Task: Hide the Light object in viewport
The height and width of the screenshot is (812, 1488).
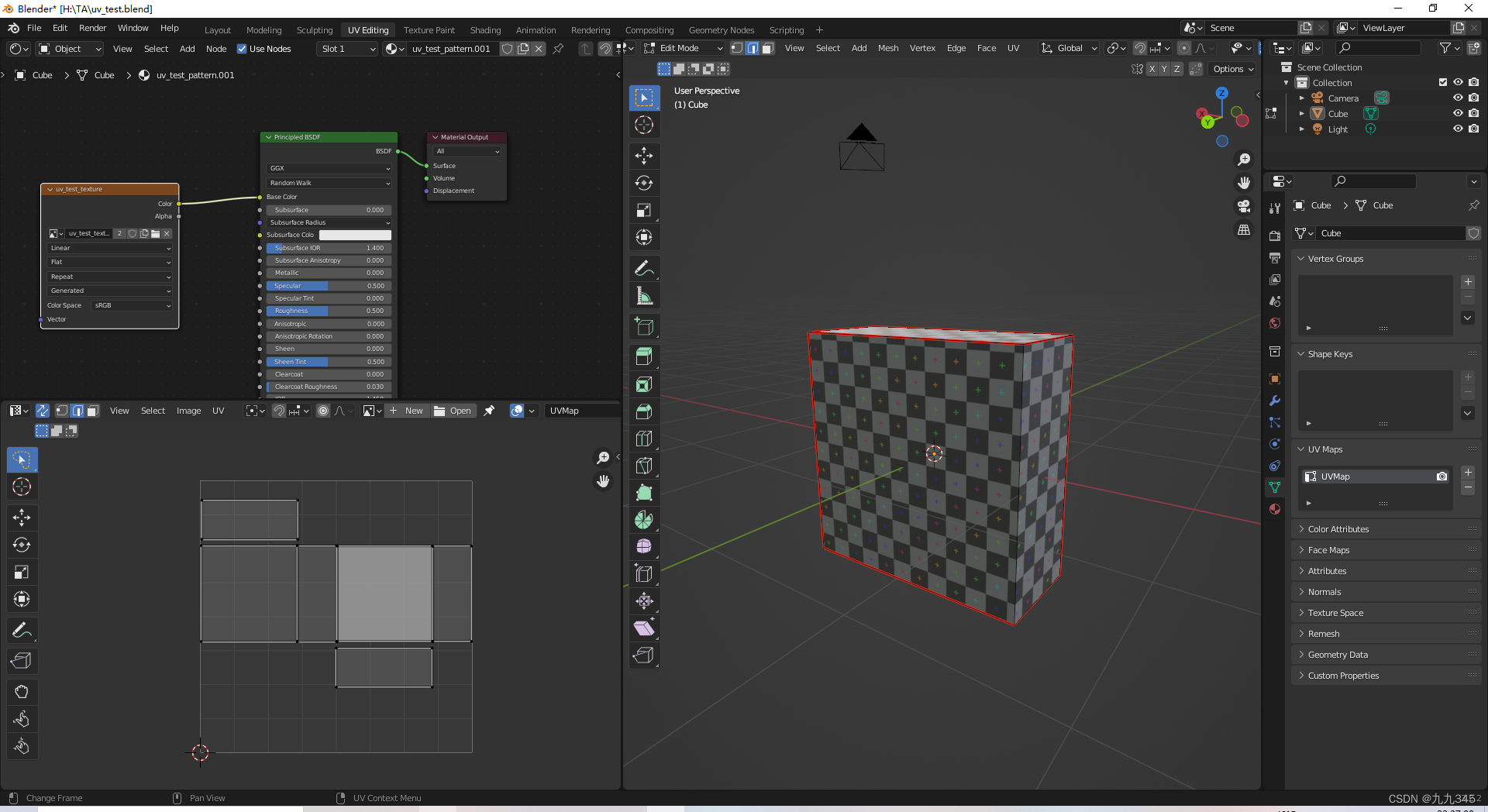Action: coord(1457,129)
